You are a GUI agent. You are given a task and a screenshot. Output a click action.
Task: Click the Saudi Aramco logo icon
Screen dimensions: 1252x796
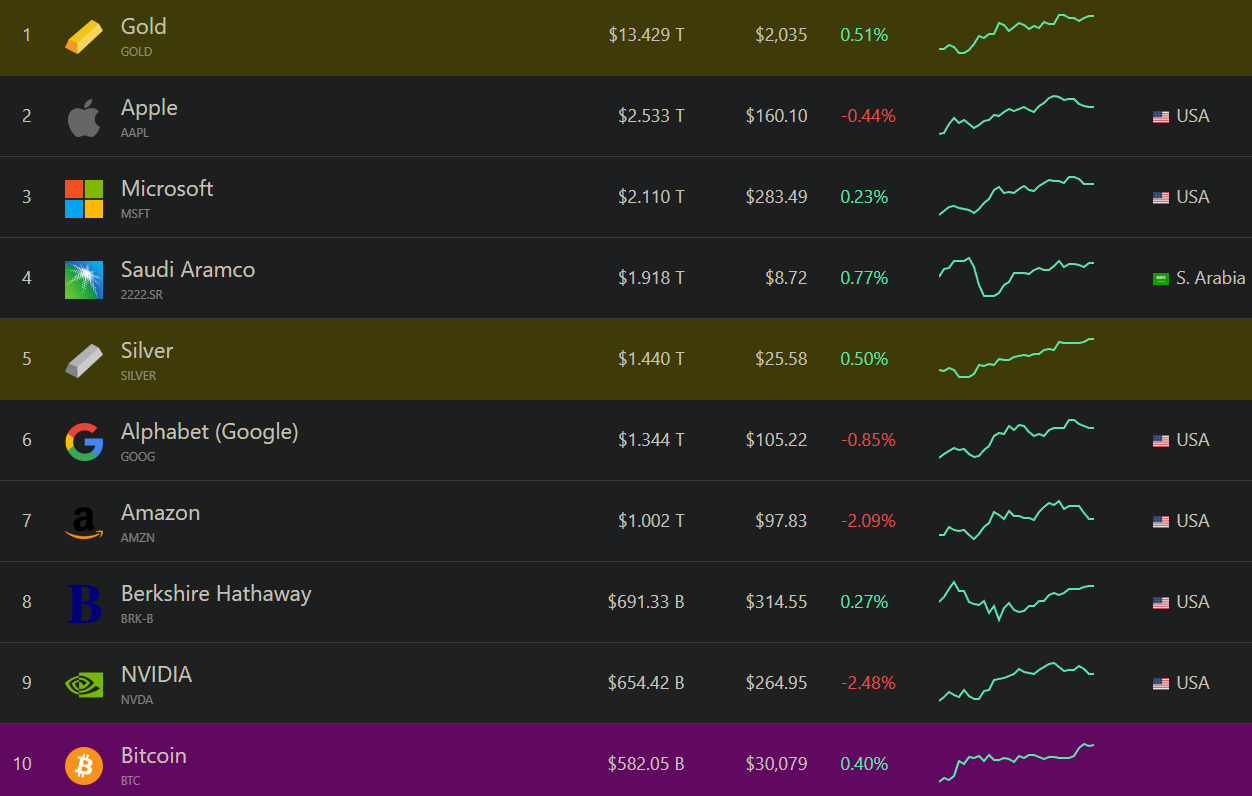point(84,279)
